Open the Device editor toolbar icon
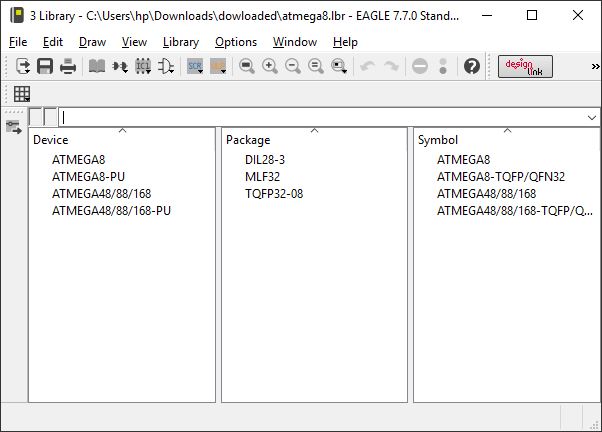The width and height of the screenshot is (602, 432). (120, 66)
